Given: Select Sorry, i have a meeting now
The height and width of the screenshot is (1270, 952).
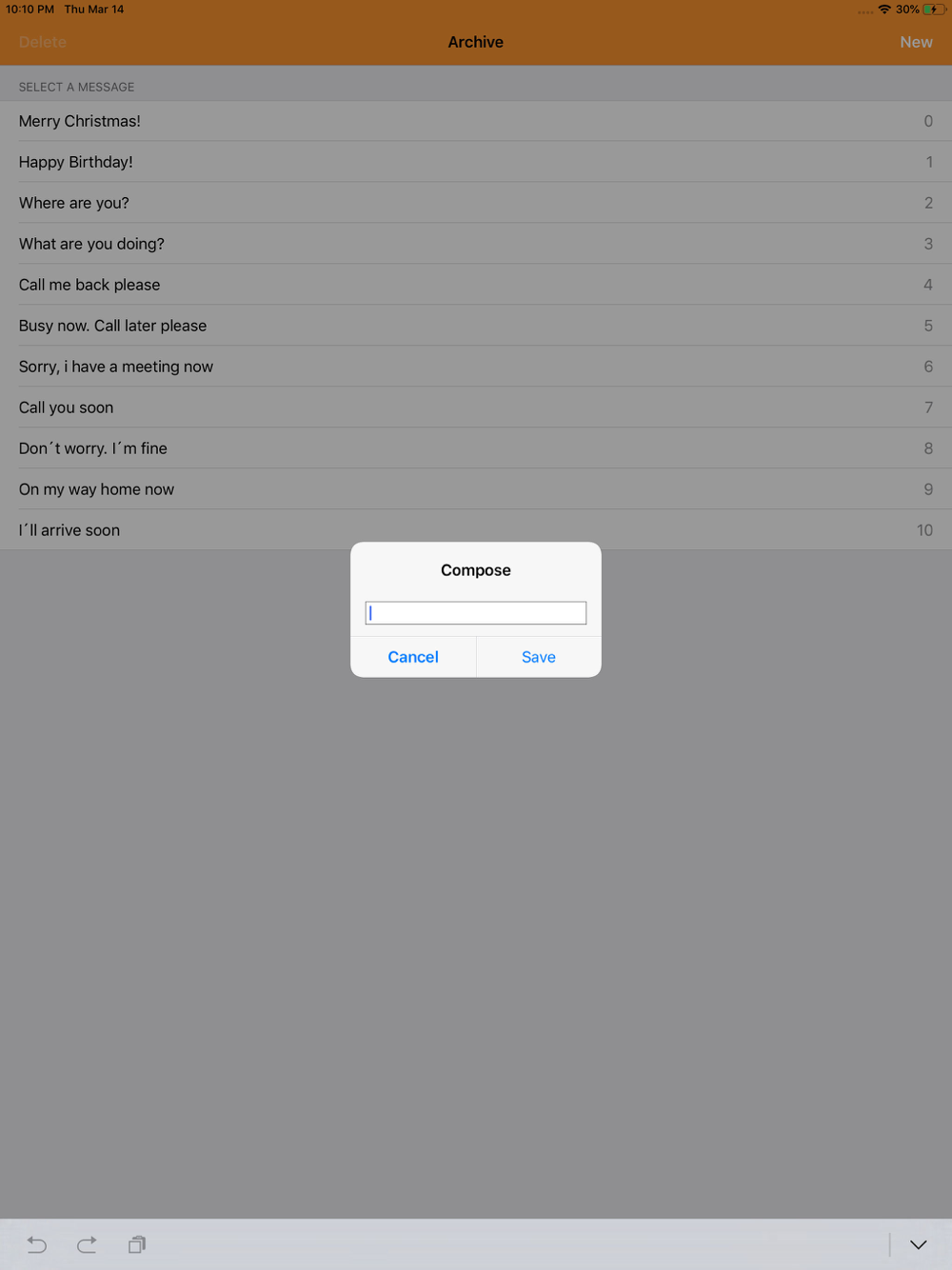Looking at the screenshot, I should [476, 367].
